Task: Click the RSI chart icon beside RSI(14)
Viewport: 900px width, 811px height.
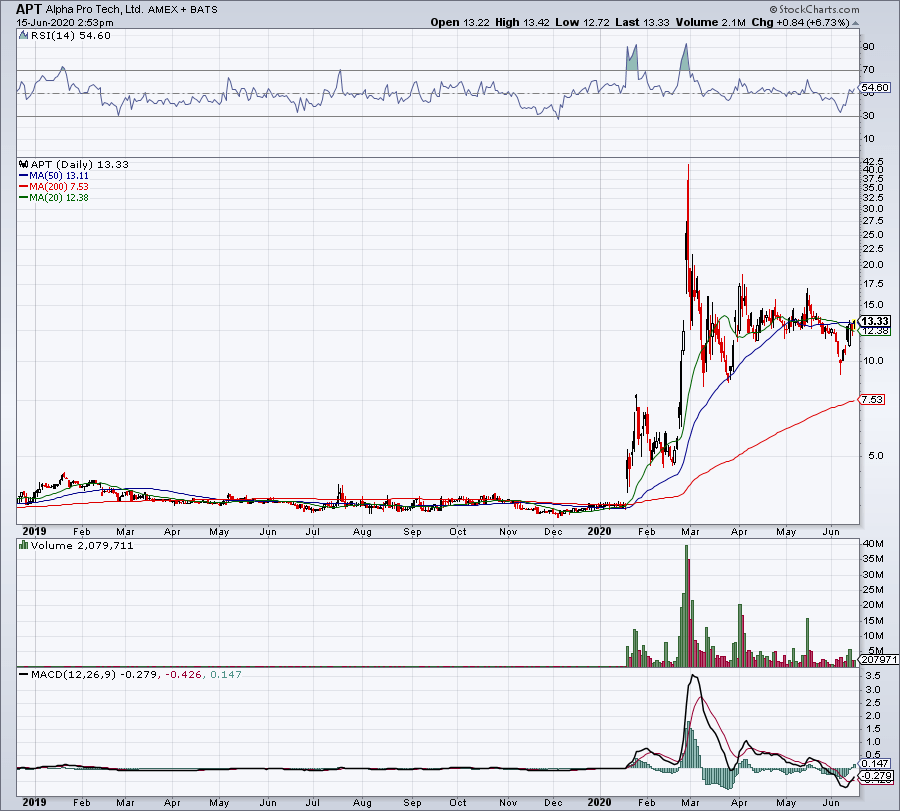Action: (x=21, y=33)
